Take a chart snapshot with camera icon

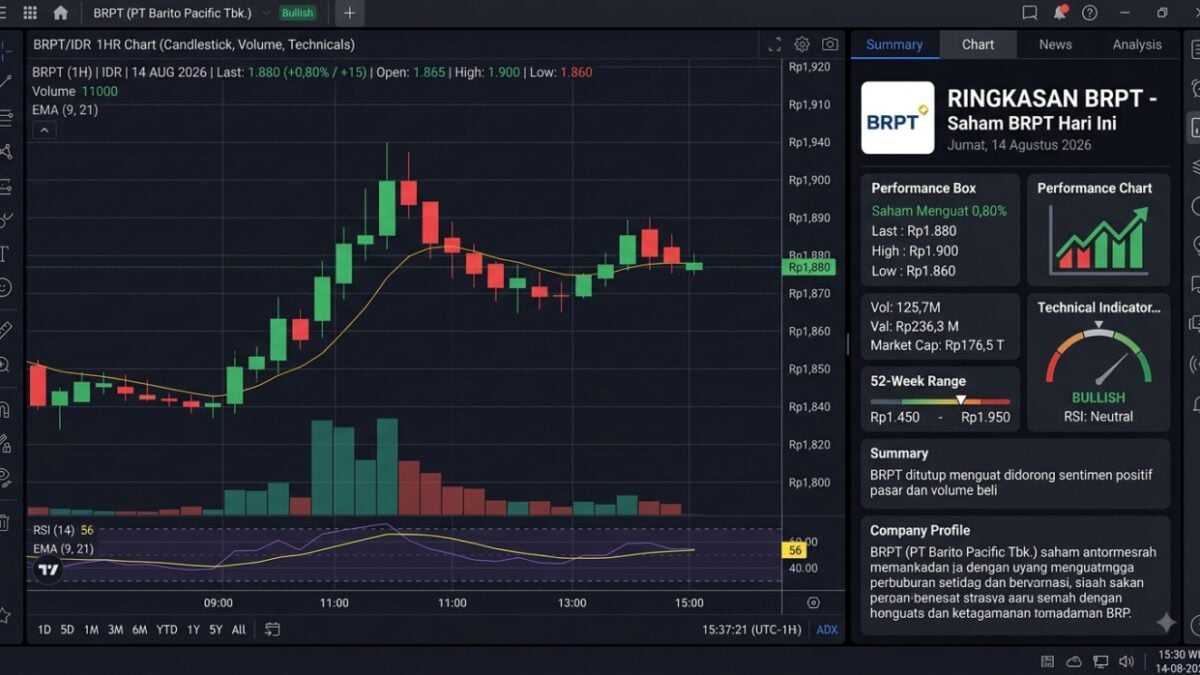pos(830,44)
